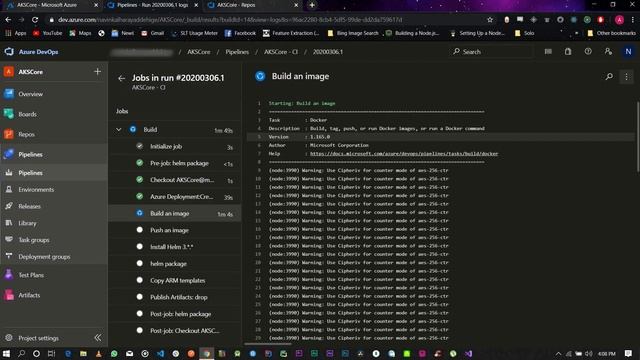Collapse the sidebar with double chevron
Screen dimensions: 640x360
[98, 338]
